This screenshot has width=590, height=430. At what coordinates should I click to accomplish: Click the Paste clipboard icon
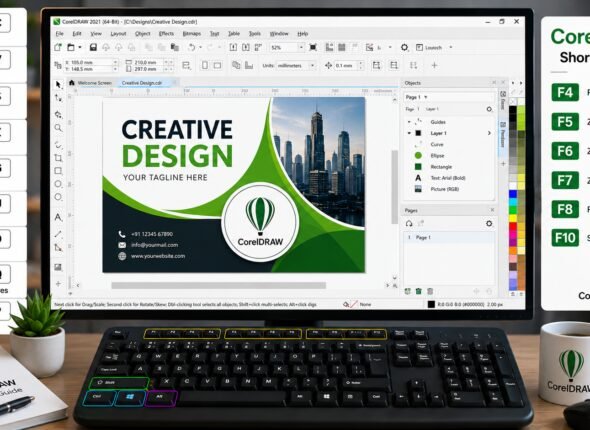(175, 47)
